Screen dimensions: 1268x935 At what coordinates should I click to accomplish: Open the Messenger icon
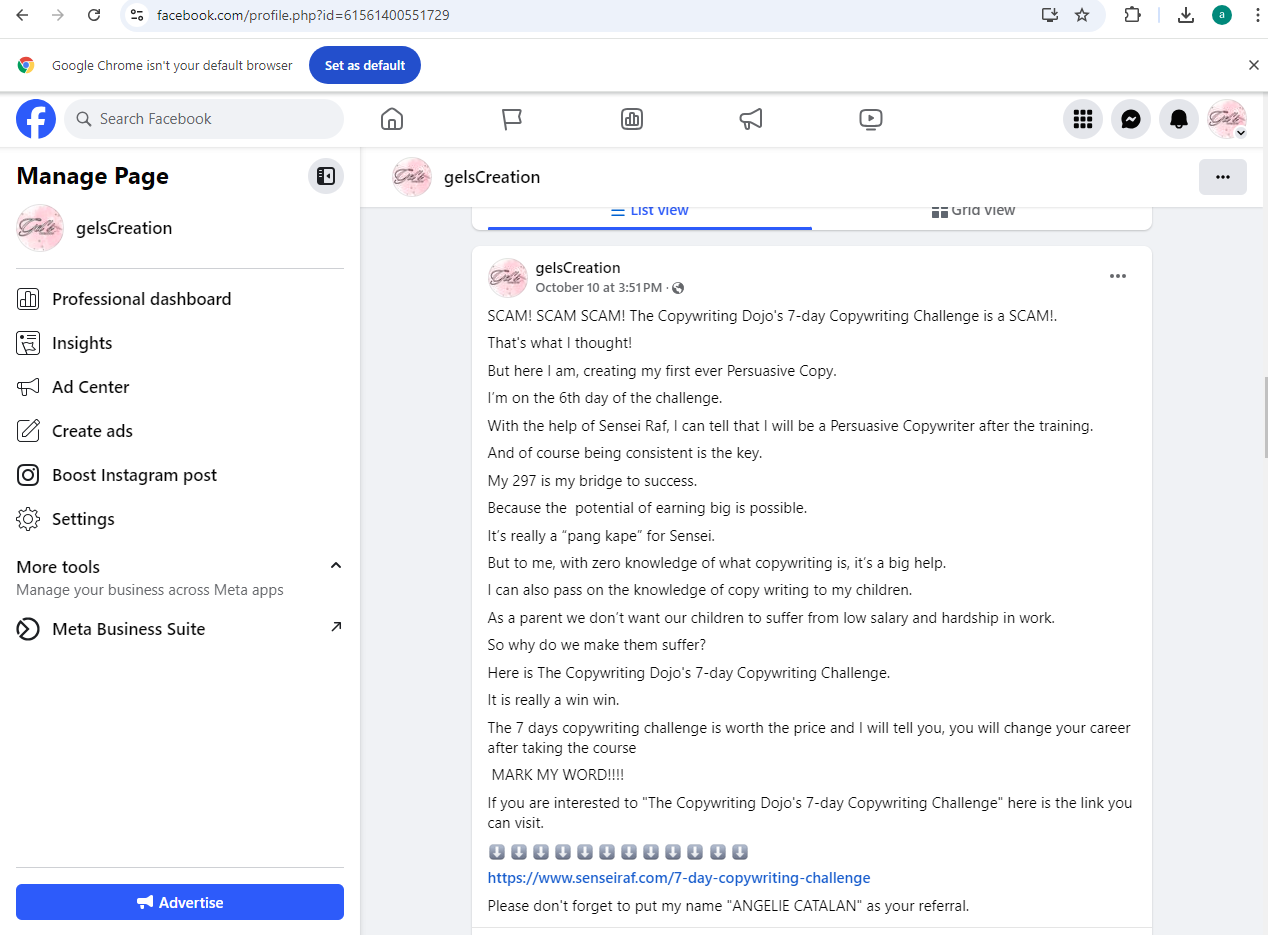pyautogui.click(x=1131, y=119)
